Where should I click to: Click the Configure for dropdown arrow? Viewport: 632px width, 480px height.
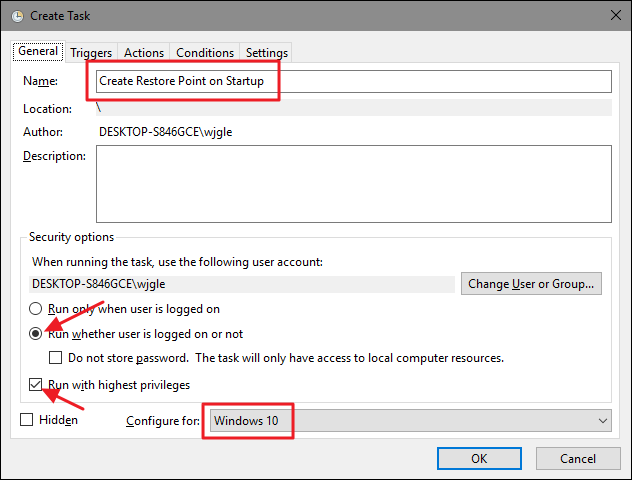[x=600, y=421]
